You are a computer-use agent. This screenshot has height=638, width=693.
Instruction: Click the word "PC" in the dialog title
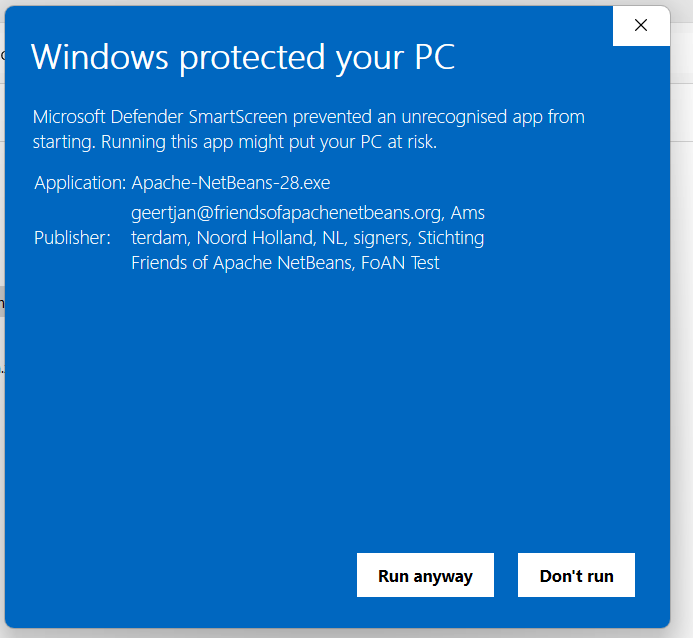434,57
